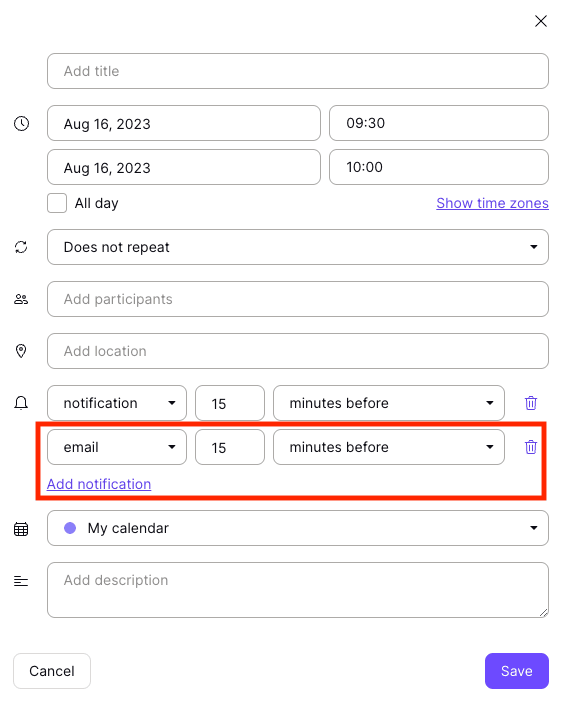Click the calendar grid icon

pos(21,529)
